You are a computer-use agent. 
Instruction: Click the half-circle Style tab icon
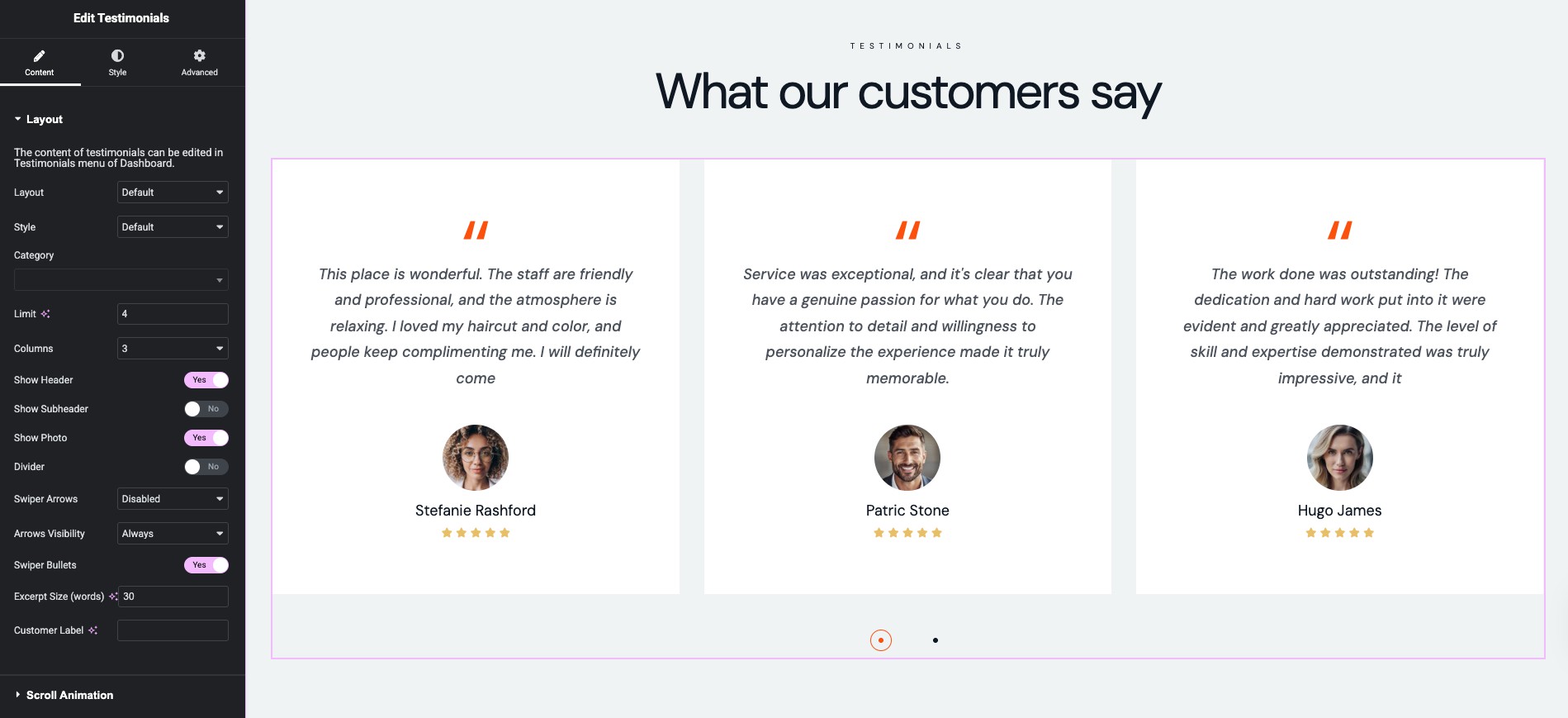[x=117, y=56]
